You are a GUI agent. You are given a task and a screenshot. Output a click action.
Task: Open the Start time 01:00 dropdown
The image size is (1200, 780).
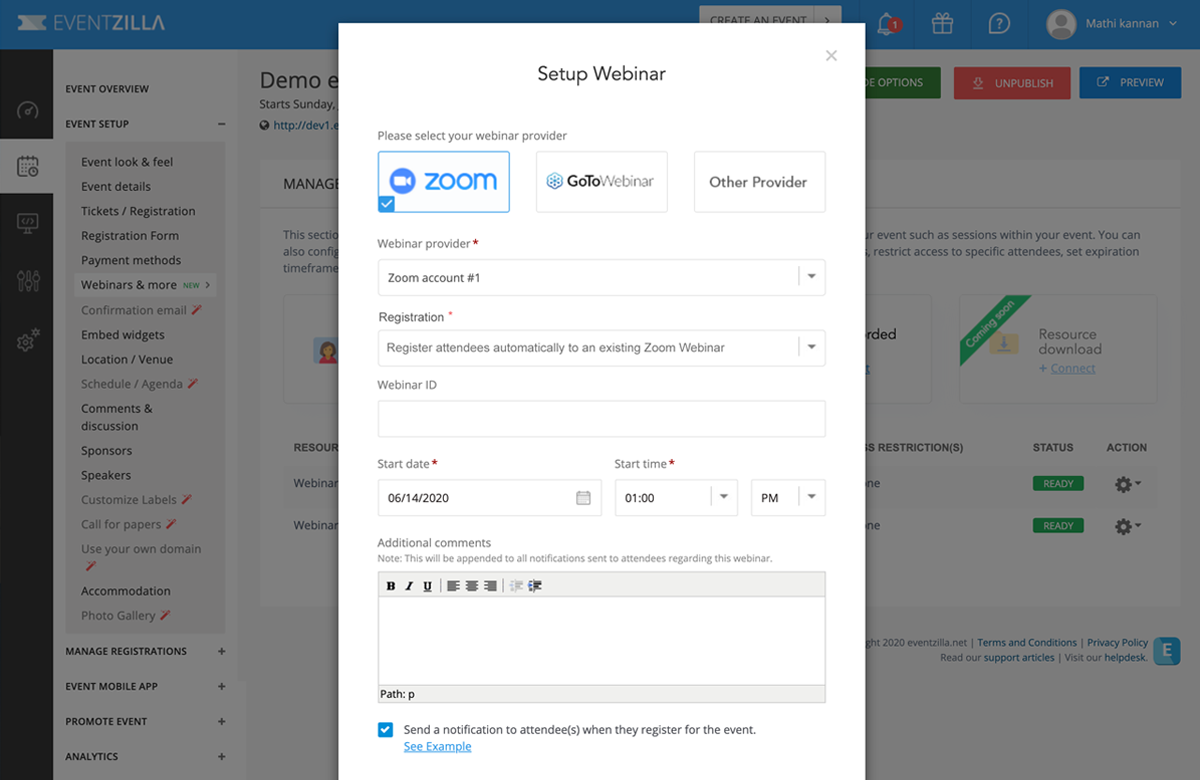point(676,498)
